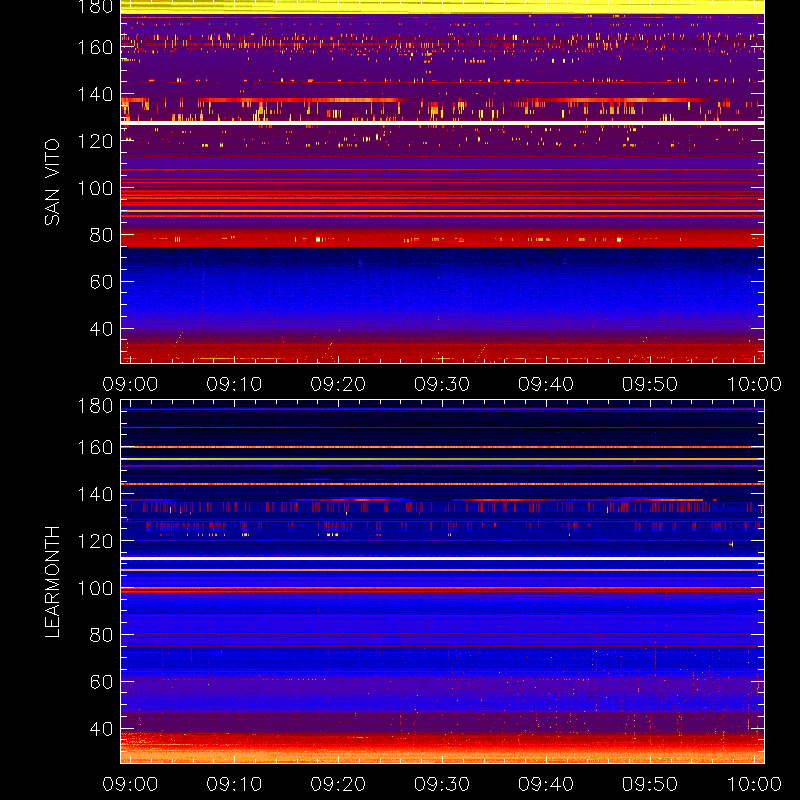The image size is (800, 800).
Task: Click 09:40 time label of San Vito plot
Action: 546,384
